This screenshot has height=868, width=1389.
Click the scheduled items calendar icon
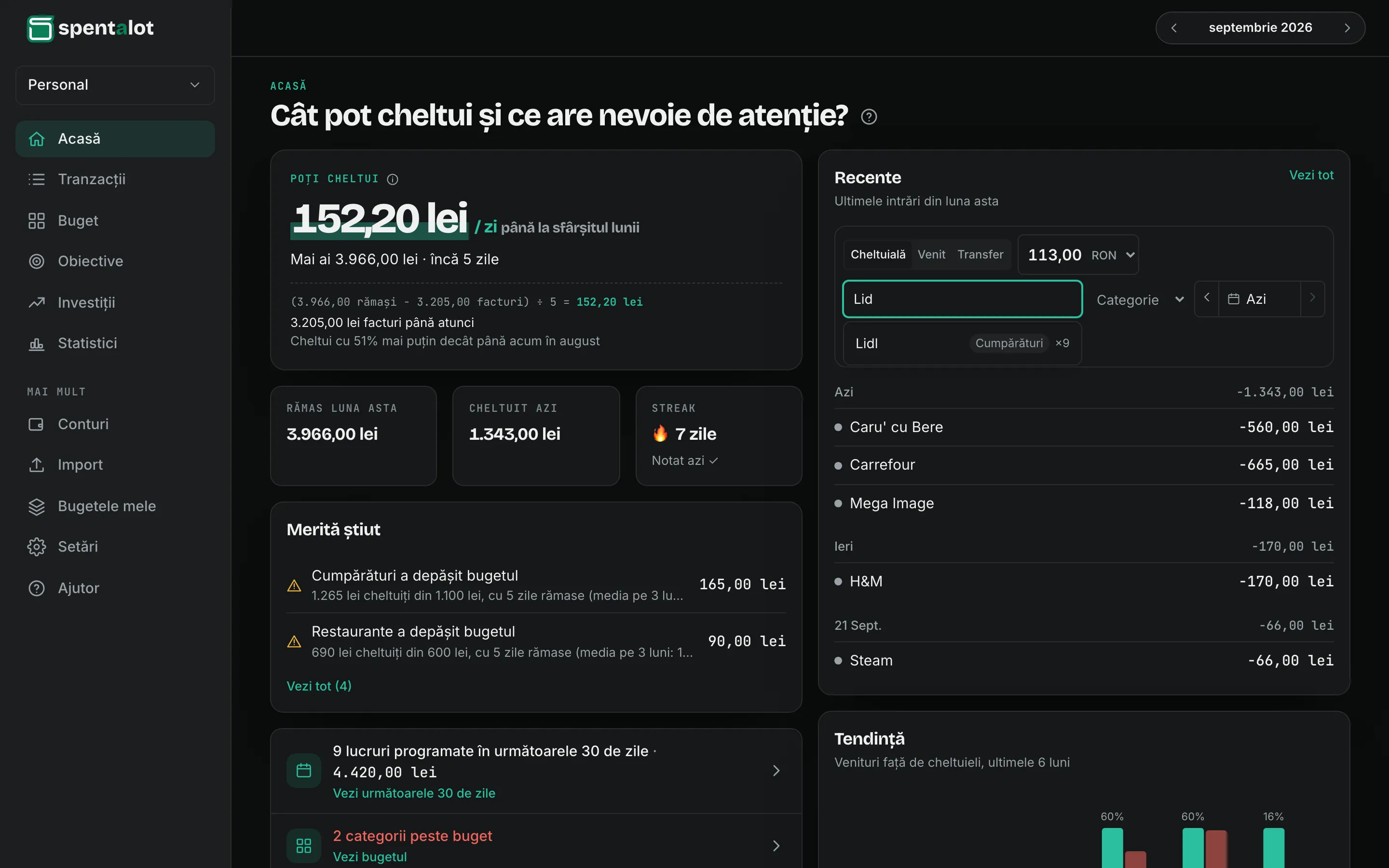(304, 771)
